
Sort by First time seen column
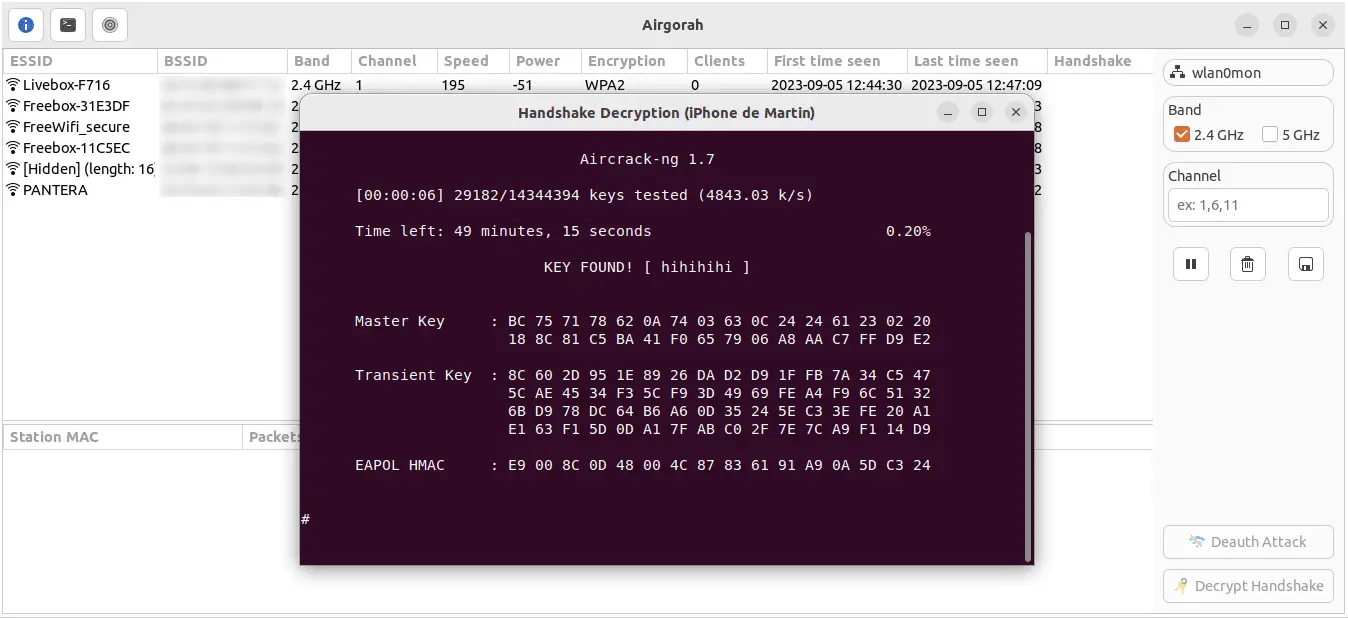(837, 61)
